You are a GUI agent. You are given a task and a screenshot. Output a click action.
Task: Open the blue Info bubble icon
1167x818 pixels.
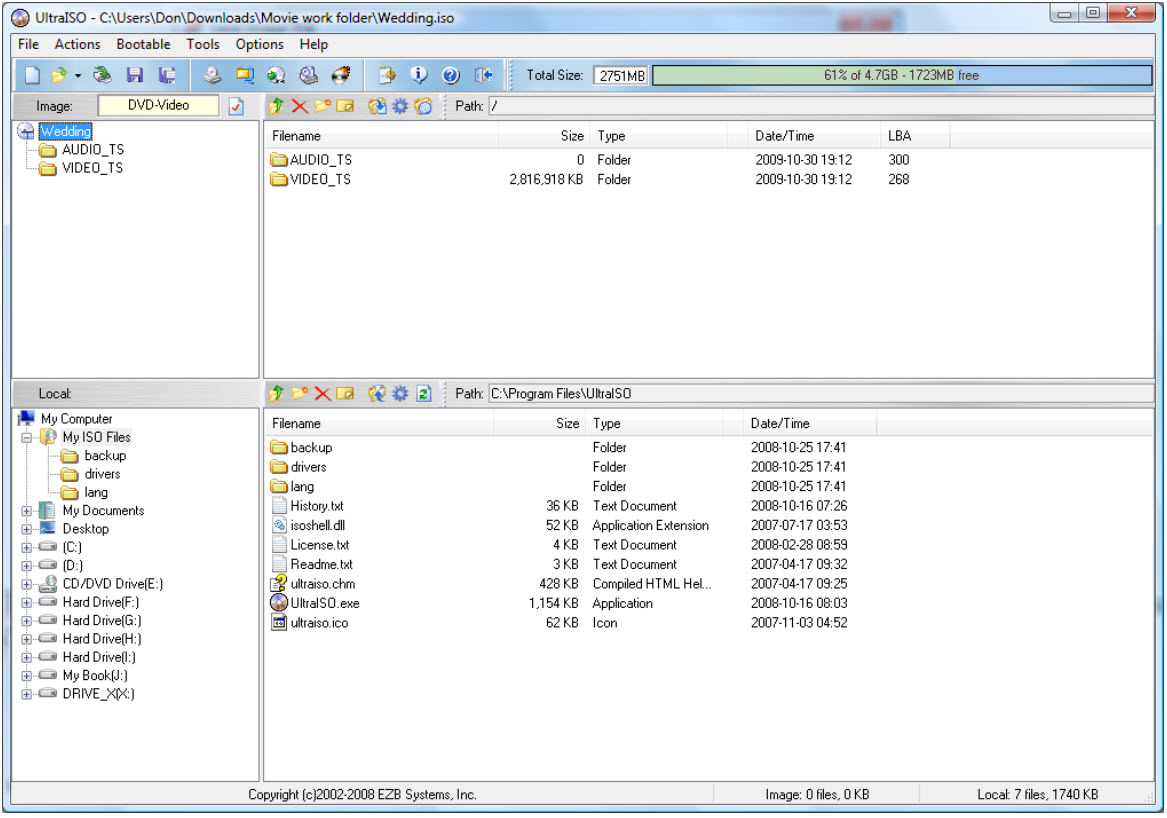[x=419, y=75]
